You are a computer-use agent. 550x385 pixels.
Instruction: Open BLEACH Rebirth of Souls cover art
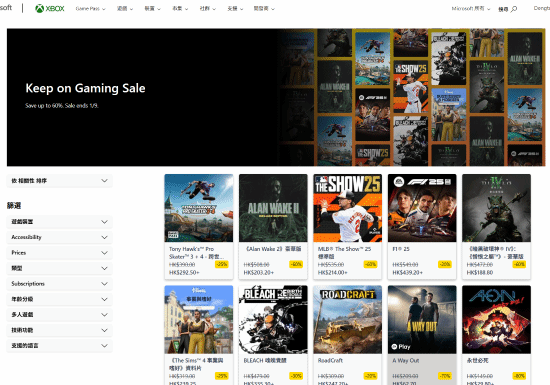(273, 319)
